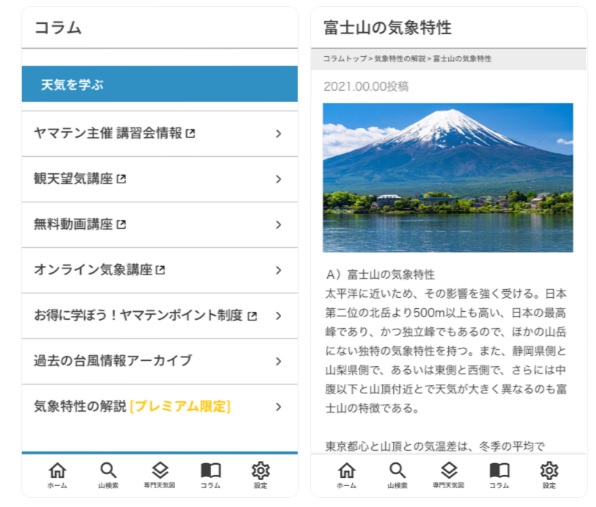Tap the Home icon in left screen
Image resolution: width=596 pixels, height=507 pixels.
(57, 471)
